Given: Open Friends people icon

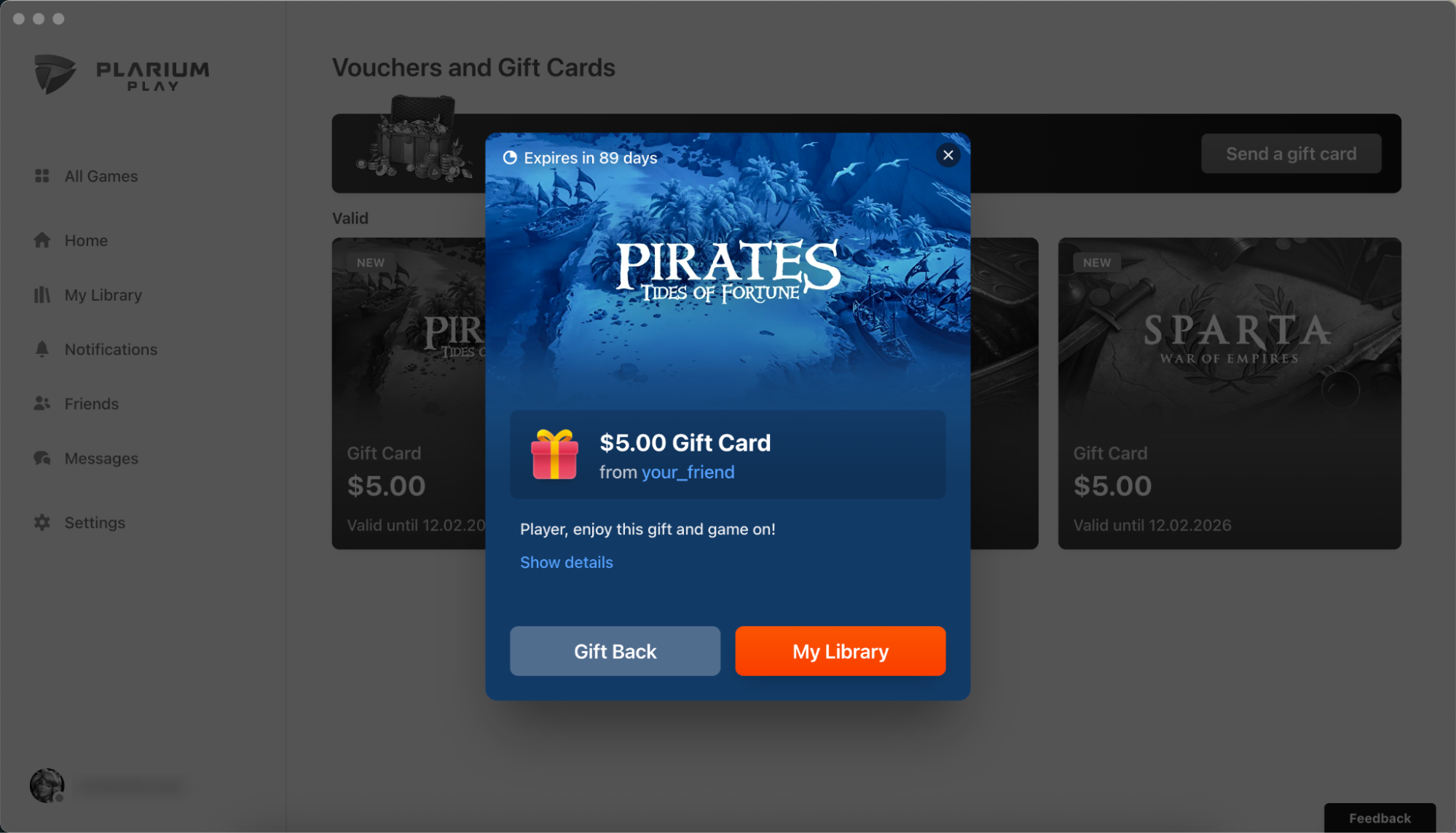Looking at the screenshot, I should (42, 403).
